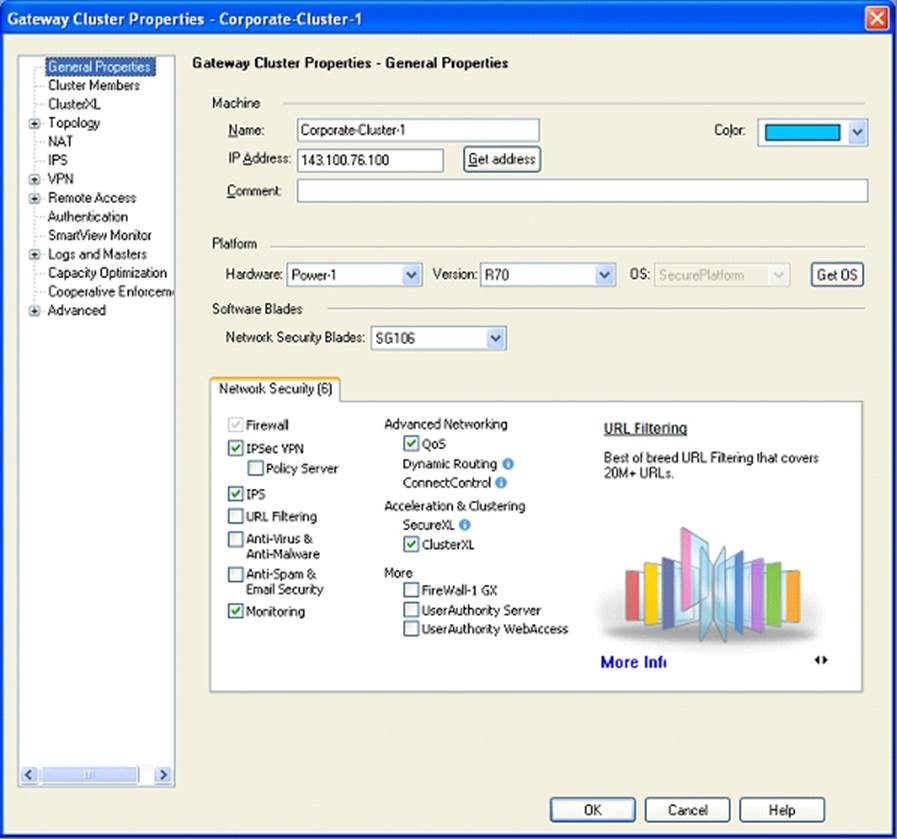Image resolution: width=897 pixels, height=839 pixels.
Task: Open the More Info link
Action: pos(633,662)
